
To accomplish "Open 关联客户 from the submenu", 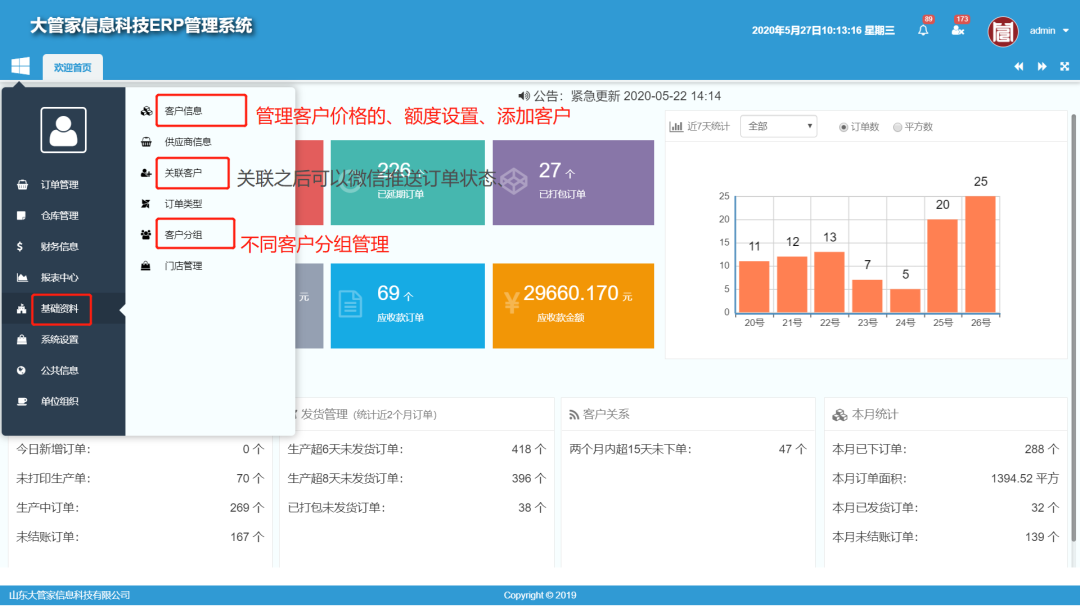I will 183,173.
